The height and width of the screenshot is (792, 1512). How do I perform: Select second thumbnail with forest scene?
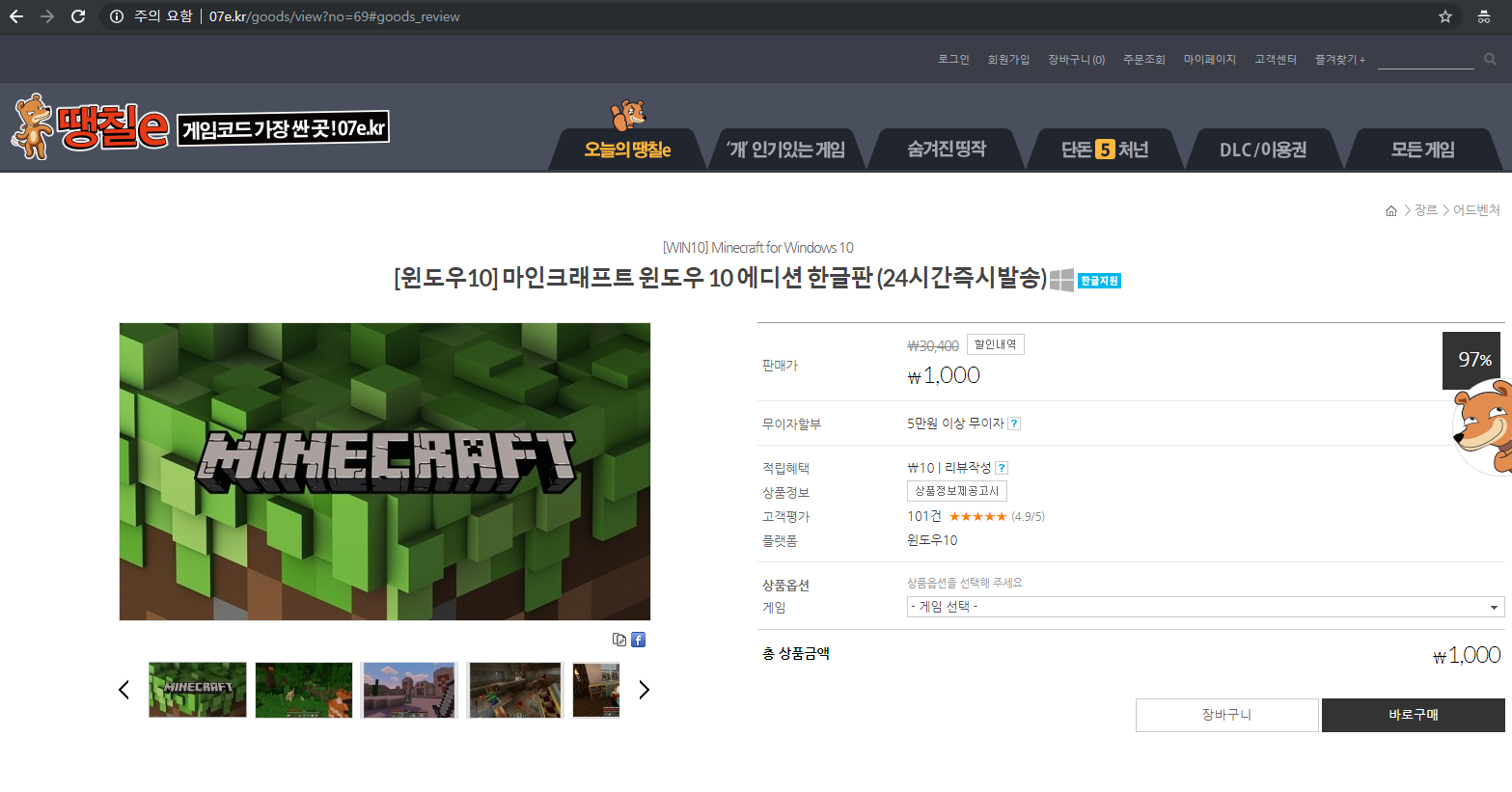(x=304, y=690)
